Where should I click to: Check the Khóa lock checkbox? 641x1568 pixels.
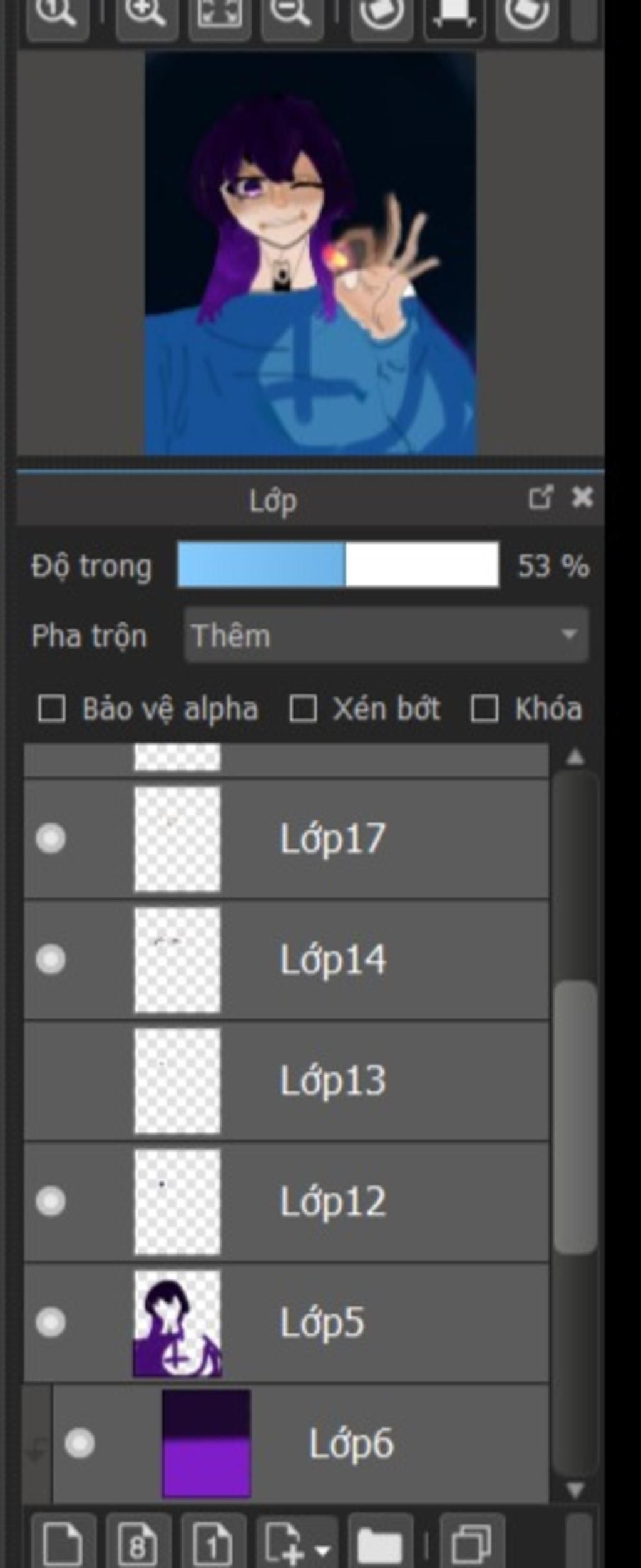pyautogui.click(x=485, y=709)
